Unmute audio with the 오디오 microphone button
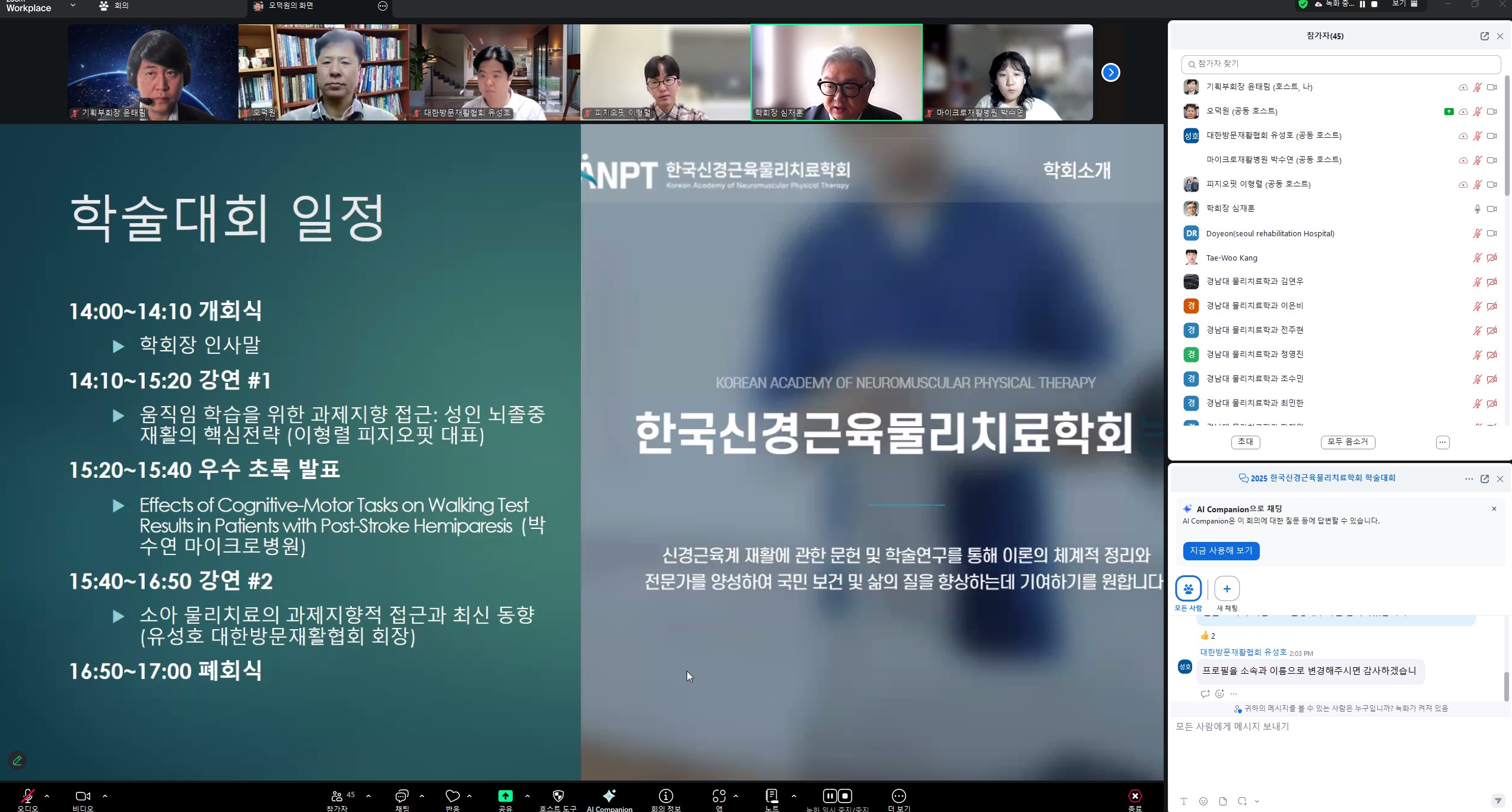Image resolution: width=1512 pixels, height=812 pixels. (x=27, y=796)
